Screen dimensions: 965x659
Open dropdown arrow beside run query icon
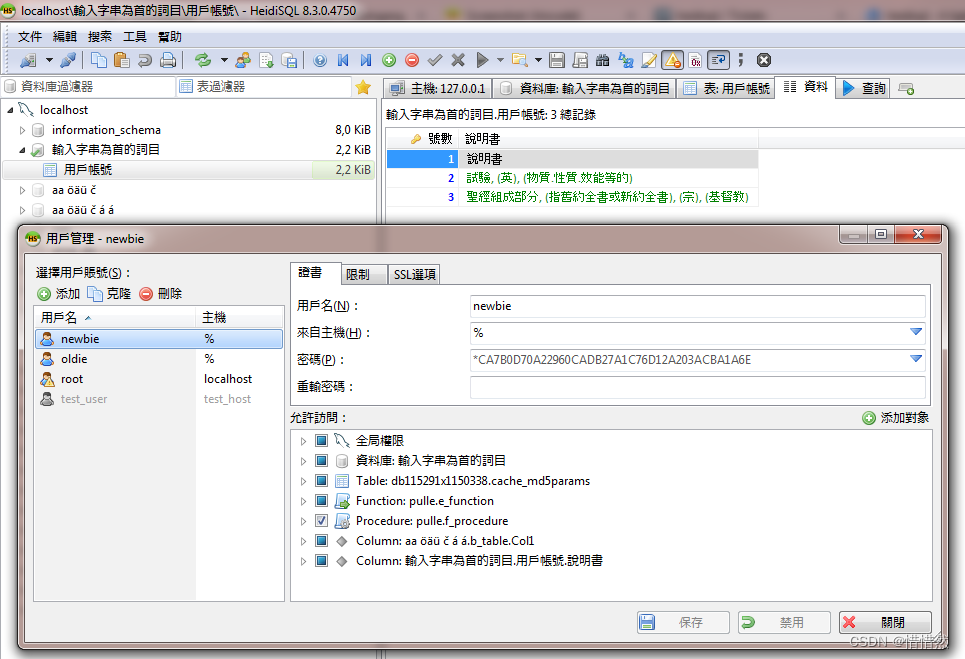pos(500,60)
